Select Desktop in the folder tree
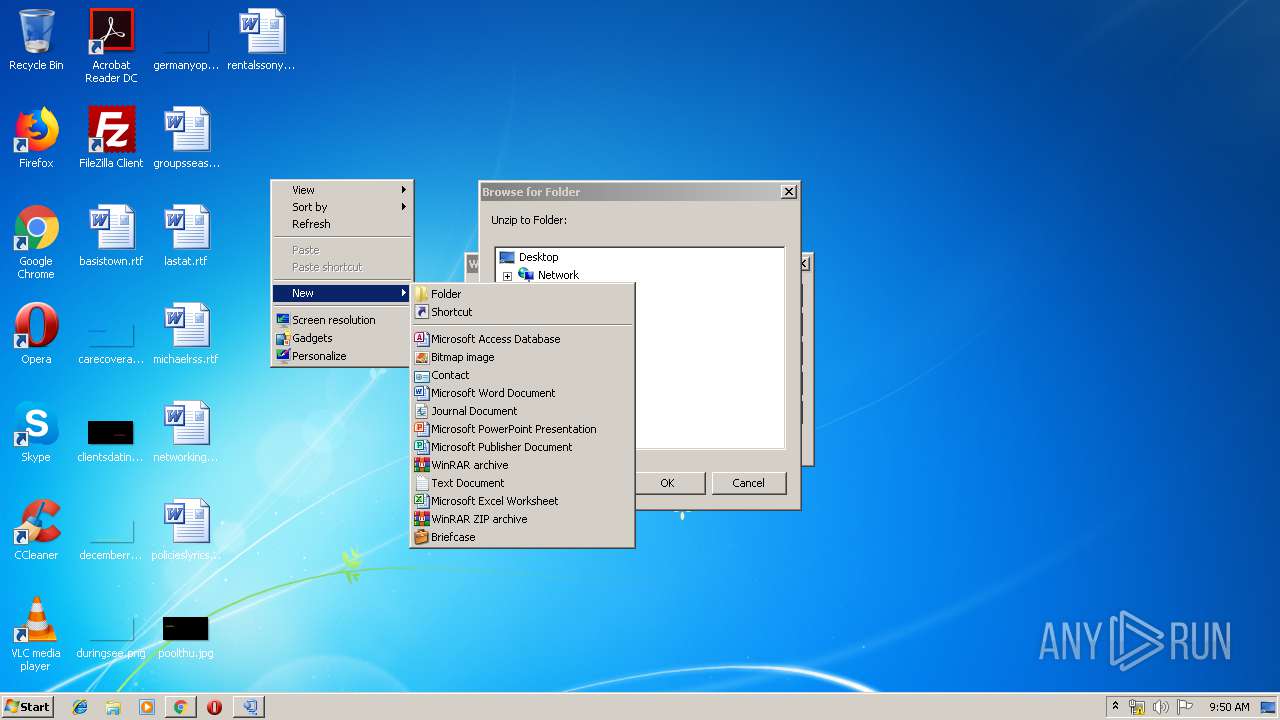This screenshot has width=1280, height=720. pos(538,257)
